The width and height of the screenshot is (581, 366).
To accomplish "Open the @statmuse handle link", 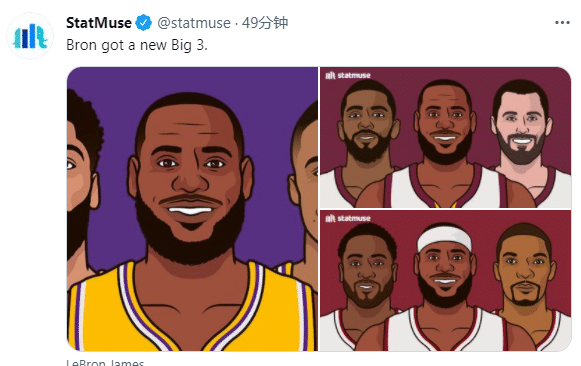I will pos(194,23).
